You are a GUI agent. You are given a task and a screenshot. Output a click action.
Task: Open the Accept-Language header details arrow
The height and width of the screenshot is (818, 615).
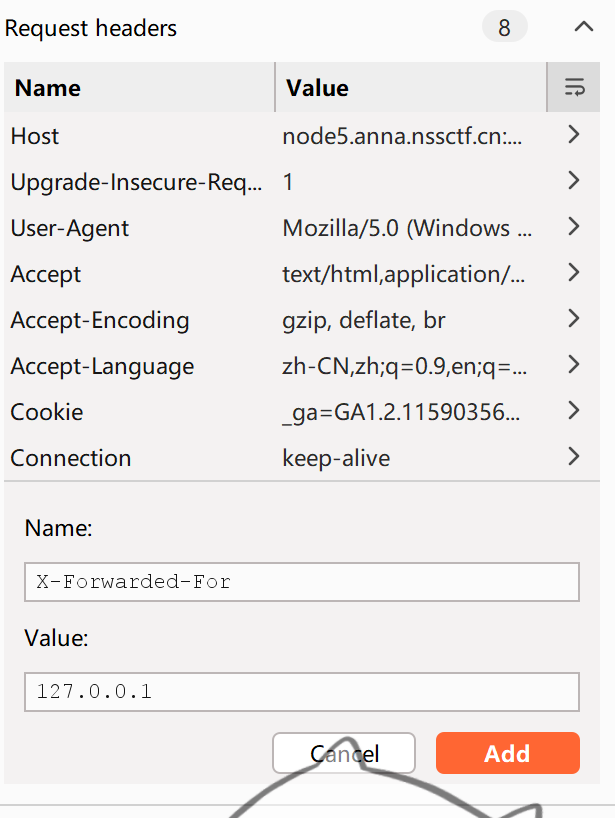point(573,365)
